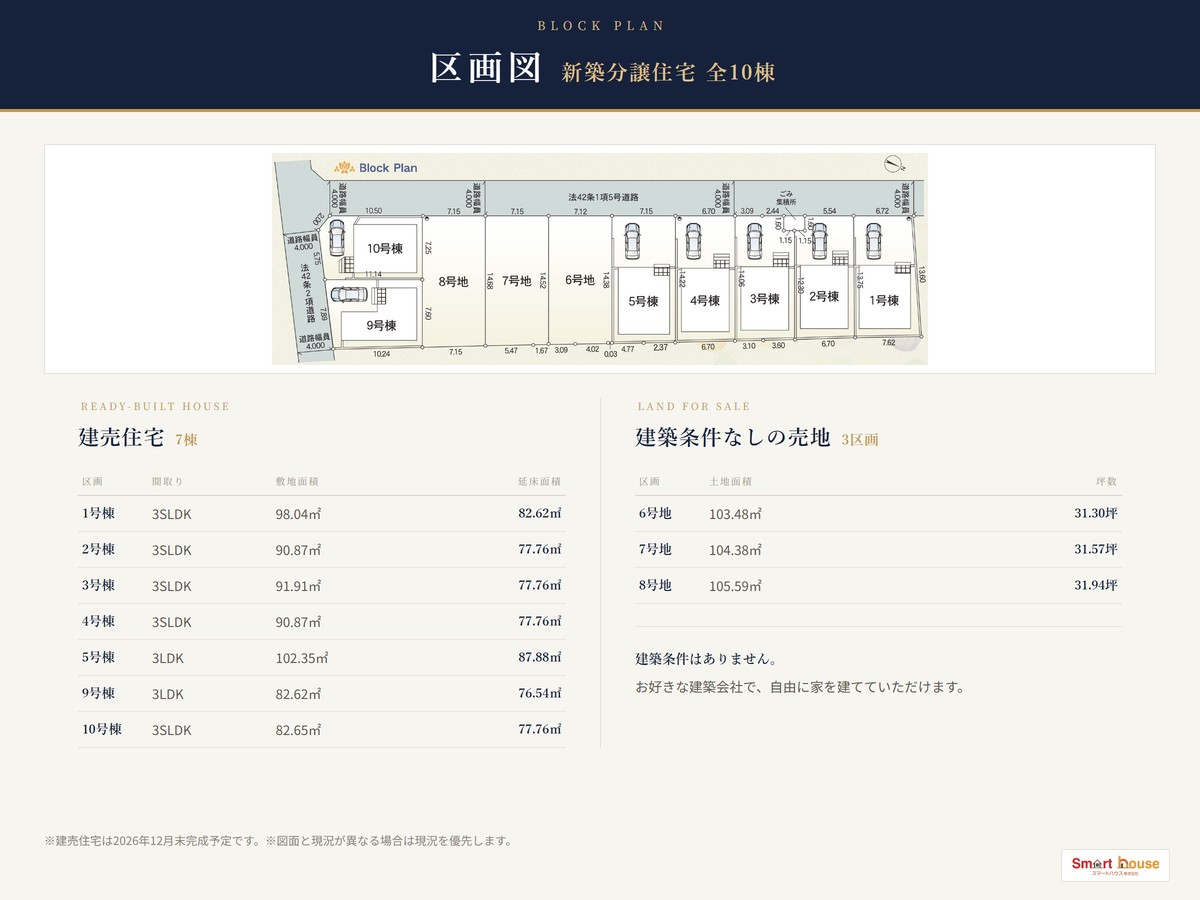The height and width of the screenshot is (900, 1200).
Task: Select the parked car icon above 1号棟
Action: 874,241
